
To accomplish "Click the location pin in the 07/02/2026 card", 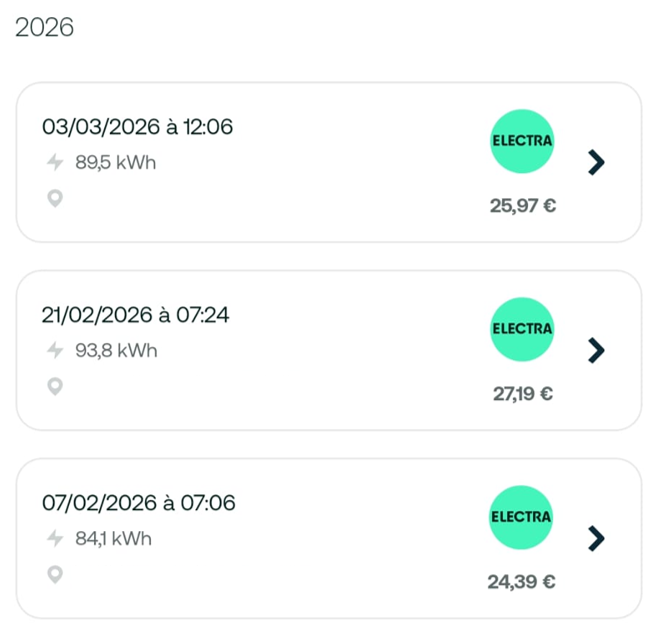I will coord(55,574).
